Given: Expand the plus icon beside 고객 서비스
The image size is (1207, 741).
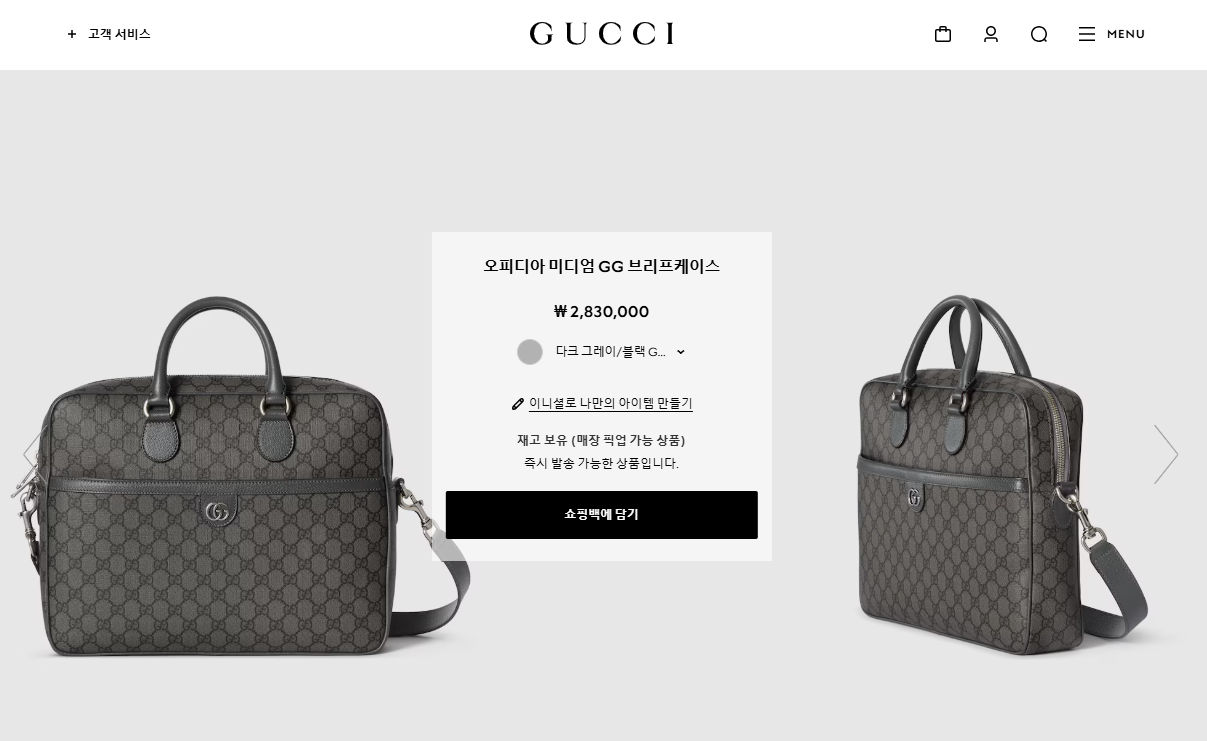Looking at the screenshot, I should pyautogui.click(x=72, y=34).
